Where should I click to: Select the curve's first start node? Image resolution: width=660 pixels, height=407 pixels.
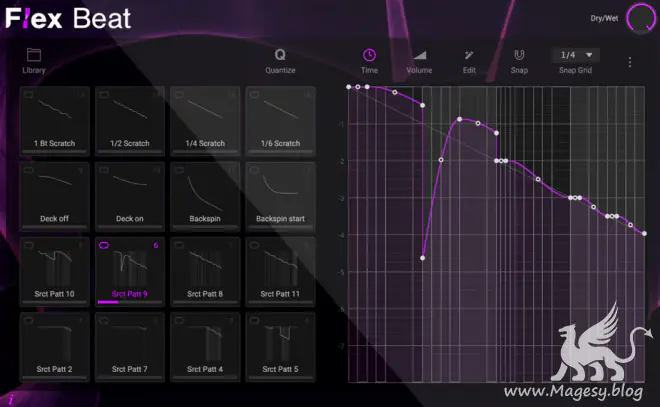point(349,87)
